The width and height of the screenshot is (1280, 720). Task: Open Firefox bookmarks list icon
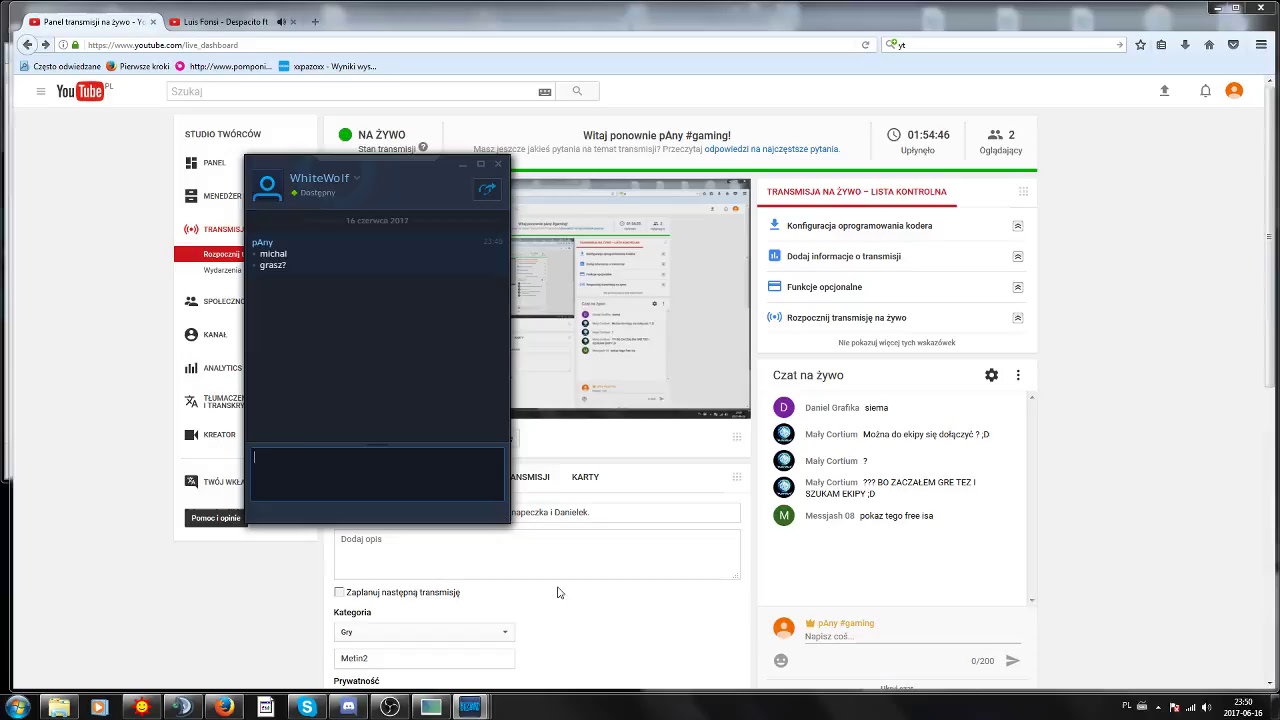(x=1161, y=45)
